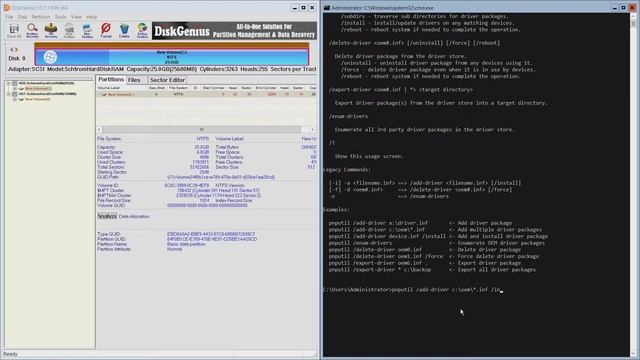The image size is (640, 360).
Task: Open the View menu
Action: point(76,17)
